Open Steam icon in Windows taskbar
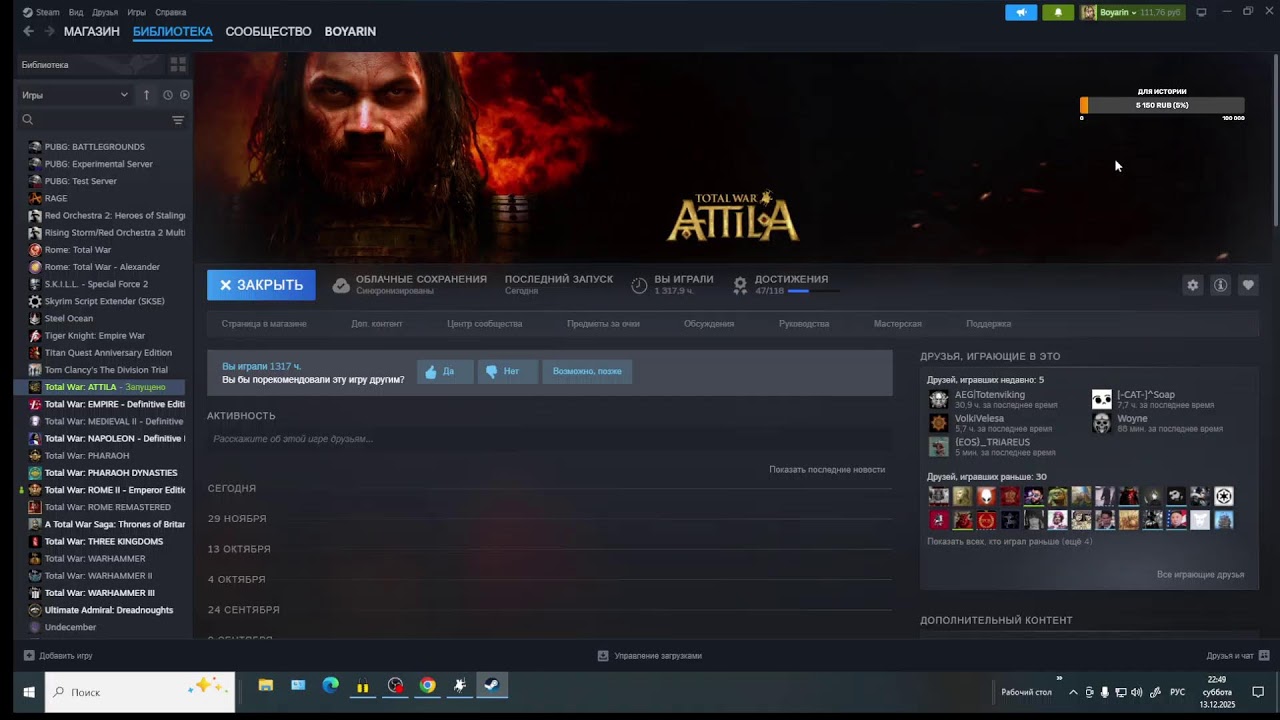Image resolution: width=1280 pixels, height=720 pixels. tap(492, 686)
